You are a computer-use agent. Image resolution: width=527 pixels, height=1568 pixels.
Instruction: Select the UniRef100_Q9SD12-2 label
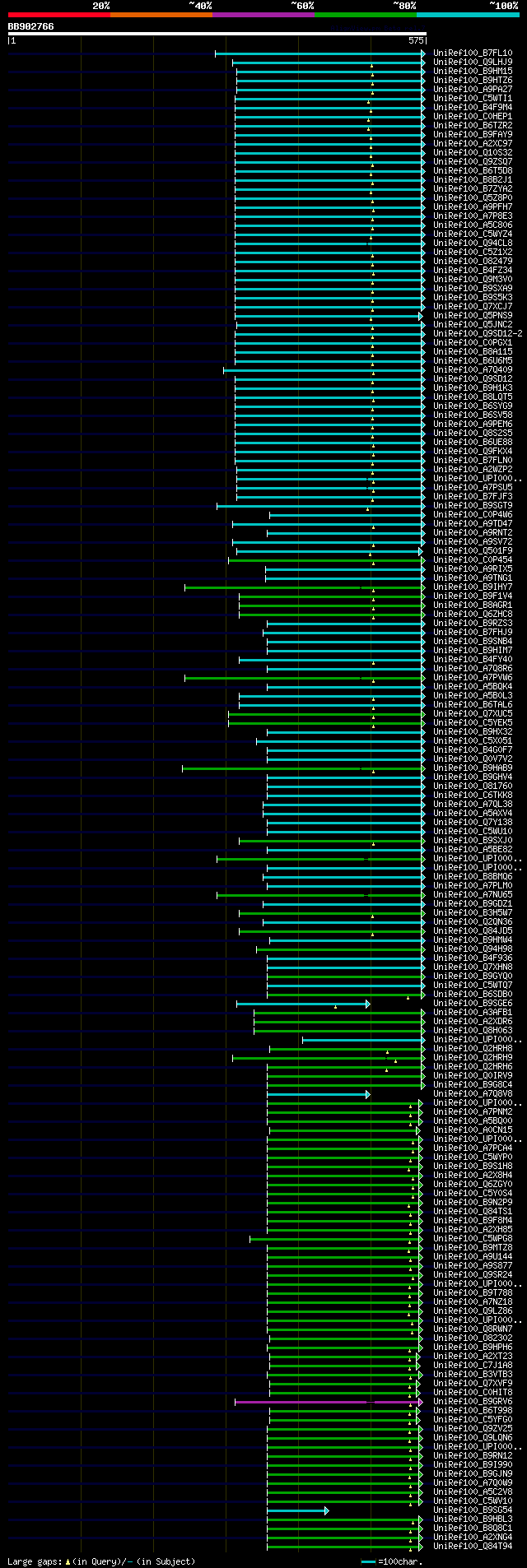pyautogui.click(x=478, y=334)
